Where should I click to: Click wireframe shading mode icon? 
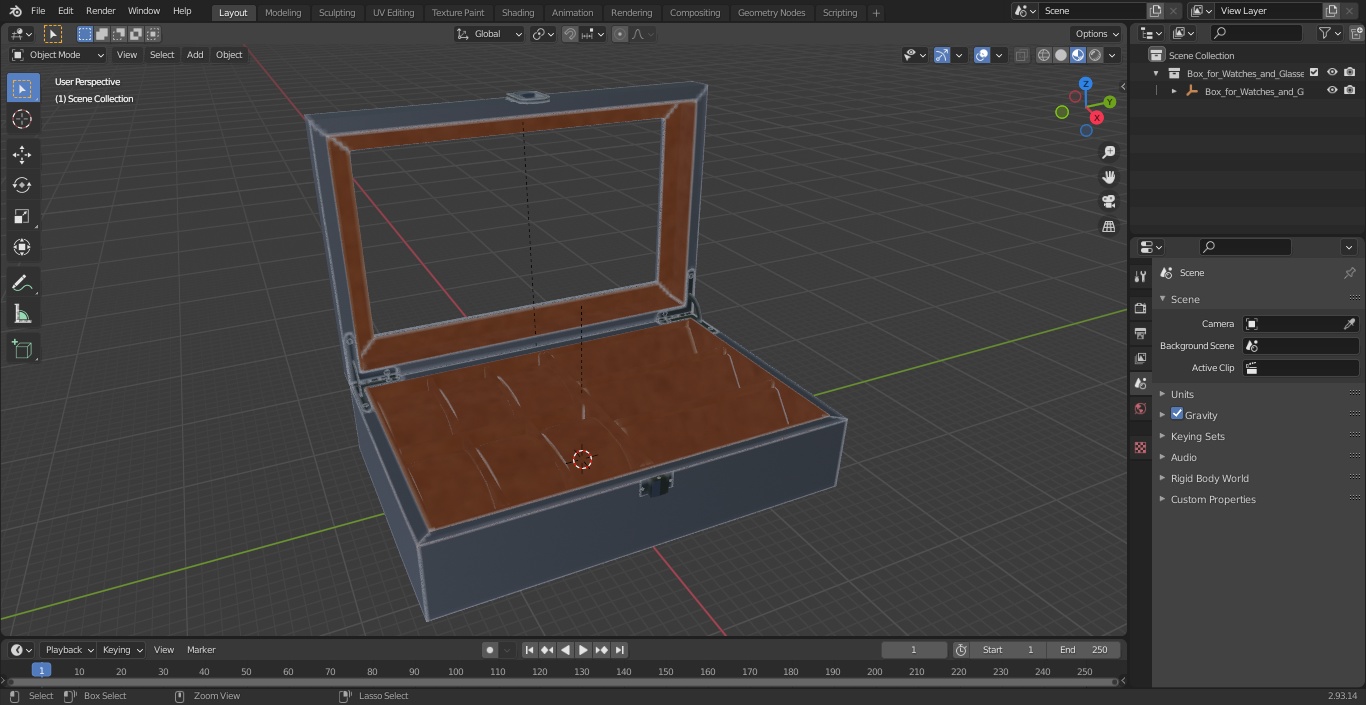point(1043,55)
